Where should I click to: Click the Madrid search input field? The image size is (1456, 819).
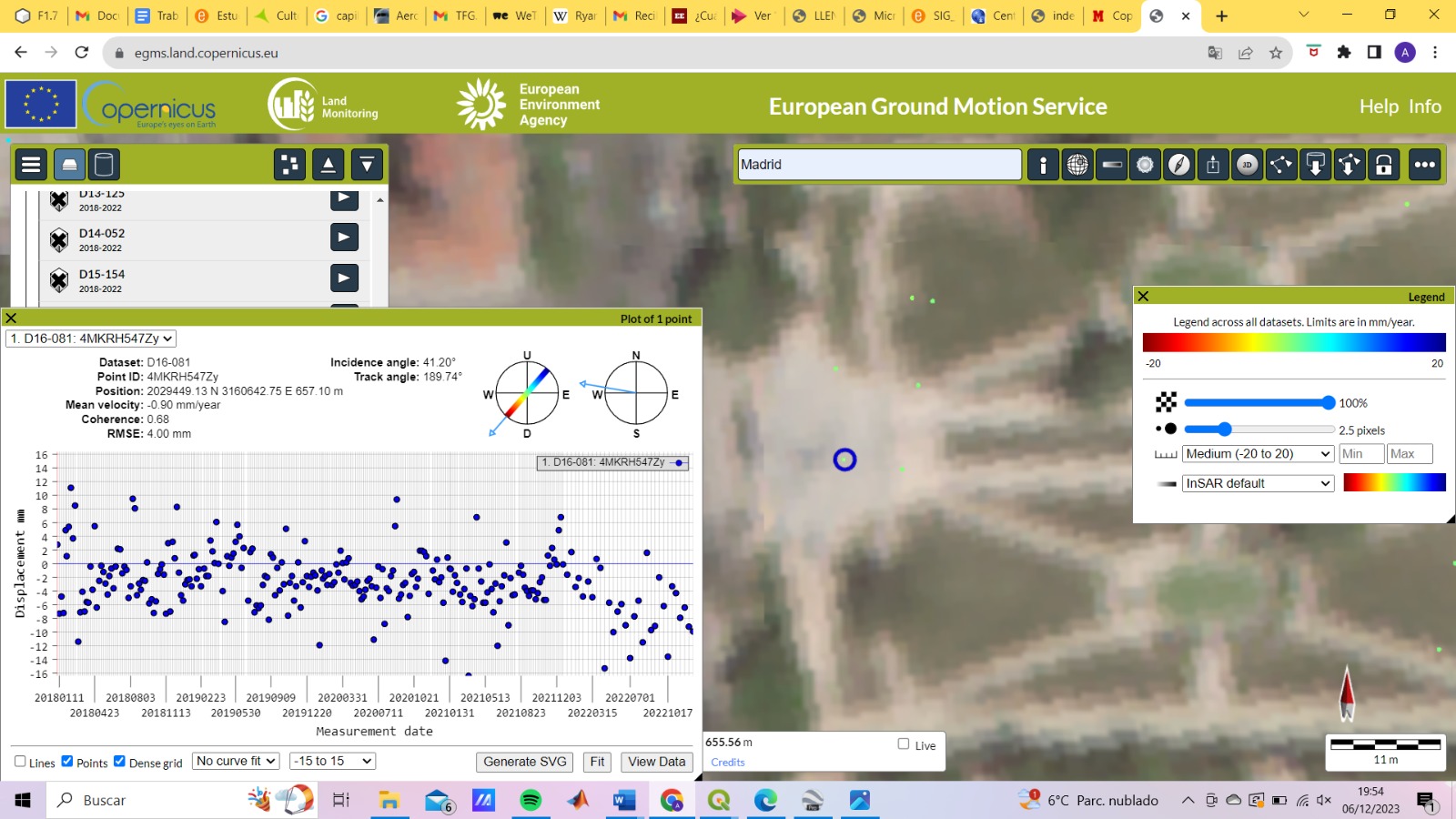[x=879, y=165]
